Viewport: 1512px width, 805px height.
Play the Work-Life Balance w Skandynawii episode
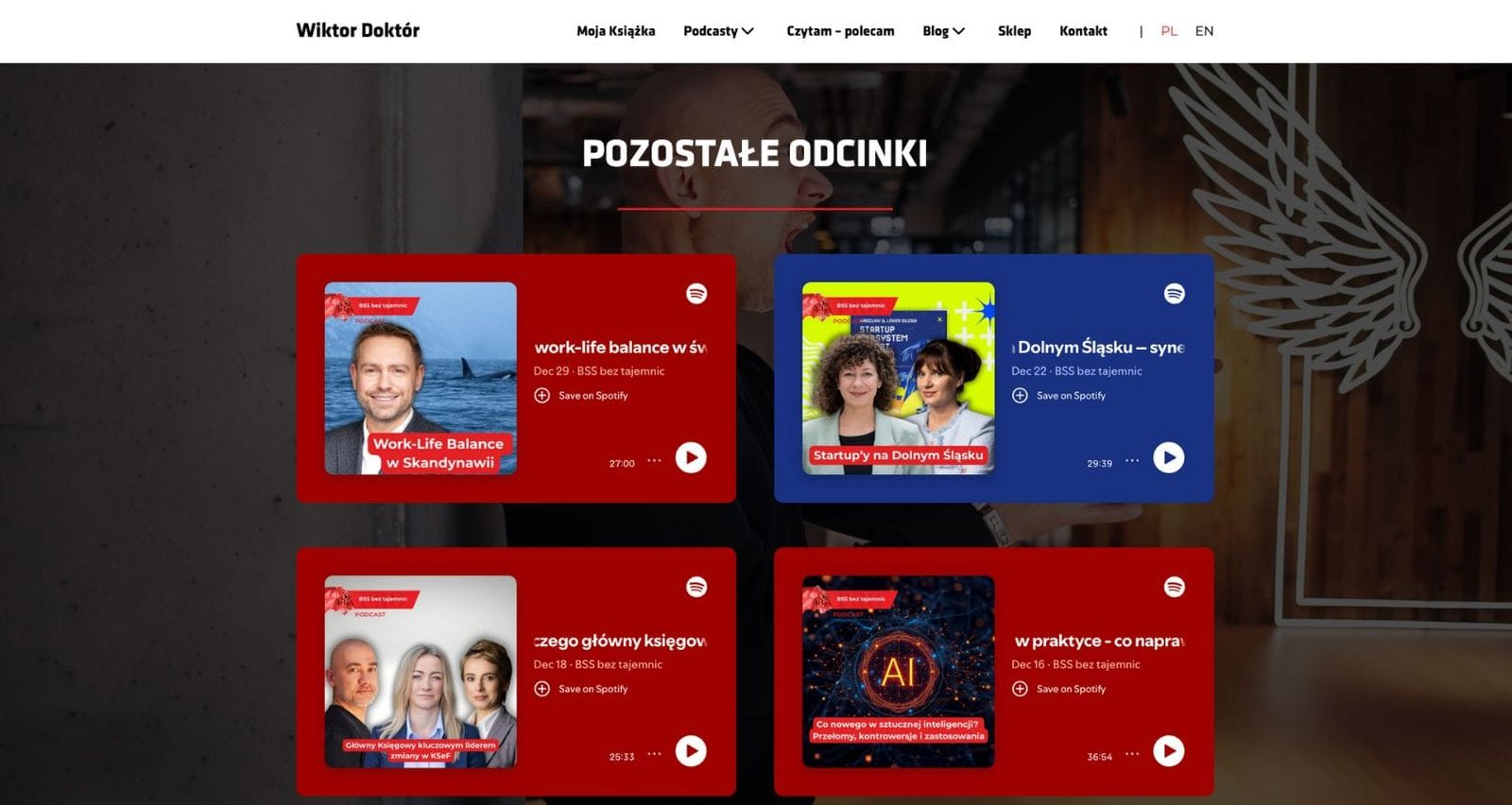(691, 457)
